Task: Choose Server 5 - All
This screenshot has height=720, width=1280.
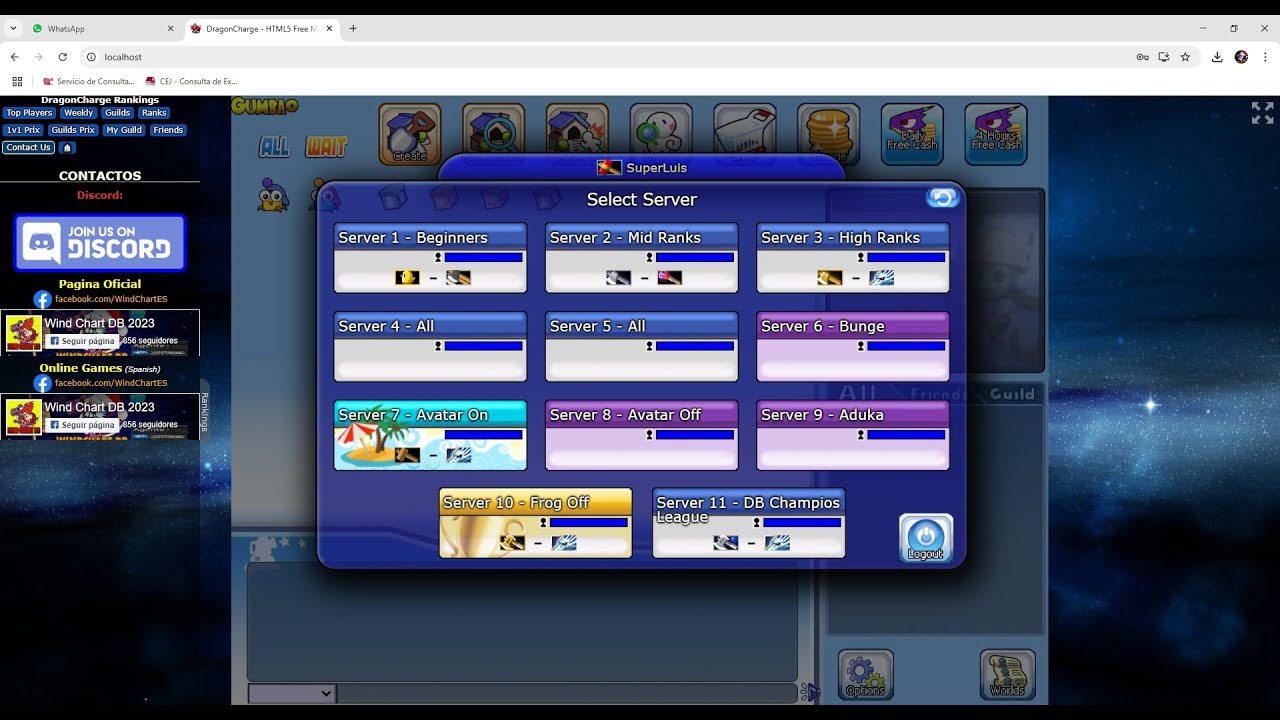Action: pos(641,346)
